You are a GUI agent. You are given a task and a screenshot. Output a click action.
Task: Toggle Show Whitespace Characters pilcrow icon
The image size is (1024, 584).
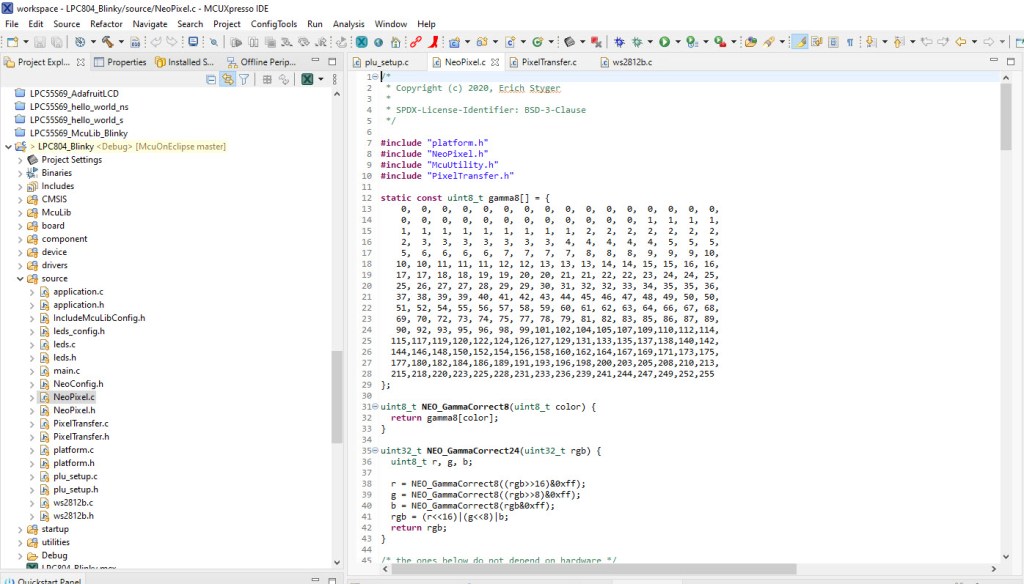click(x=849, y=42)
